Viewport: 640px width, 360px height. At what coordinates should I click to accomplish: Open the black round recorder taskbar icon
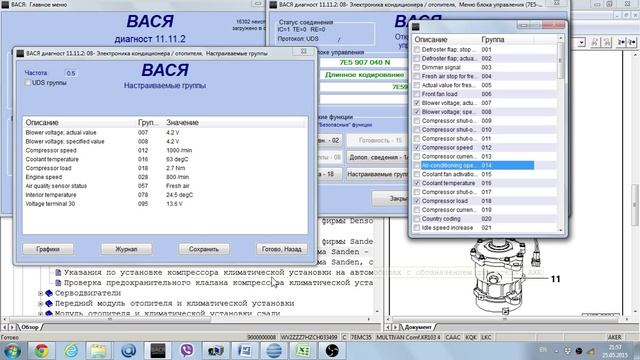[332, 351]
